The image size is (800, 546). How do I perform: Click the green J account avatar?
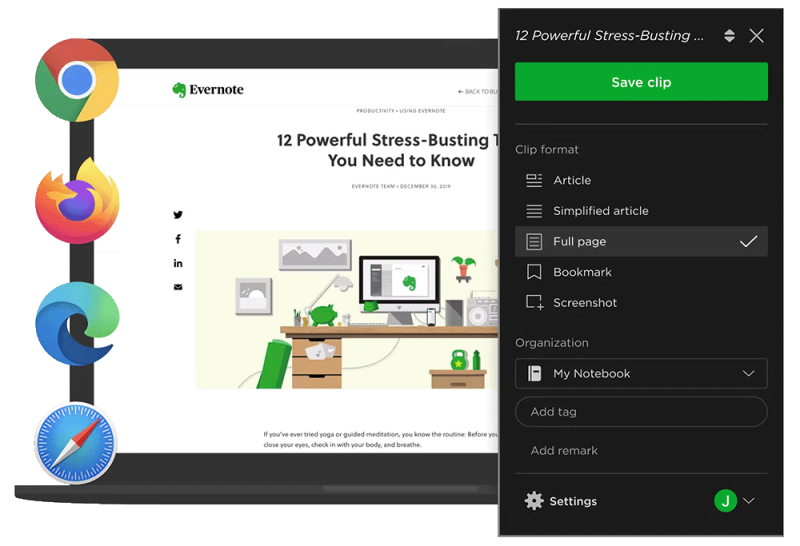(x=725, y=501)
